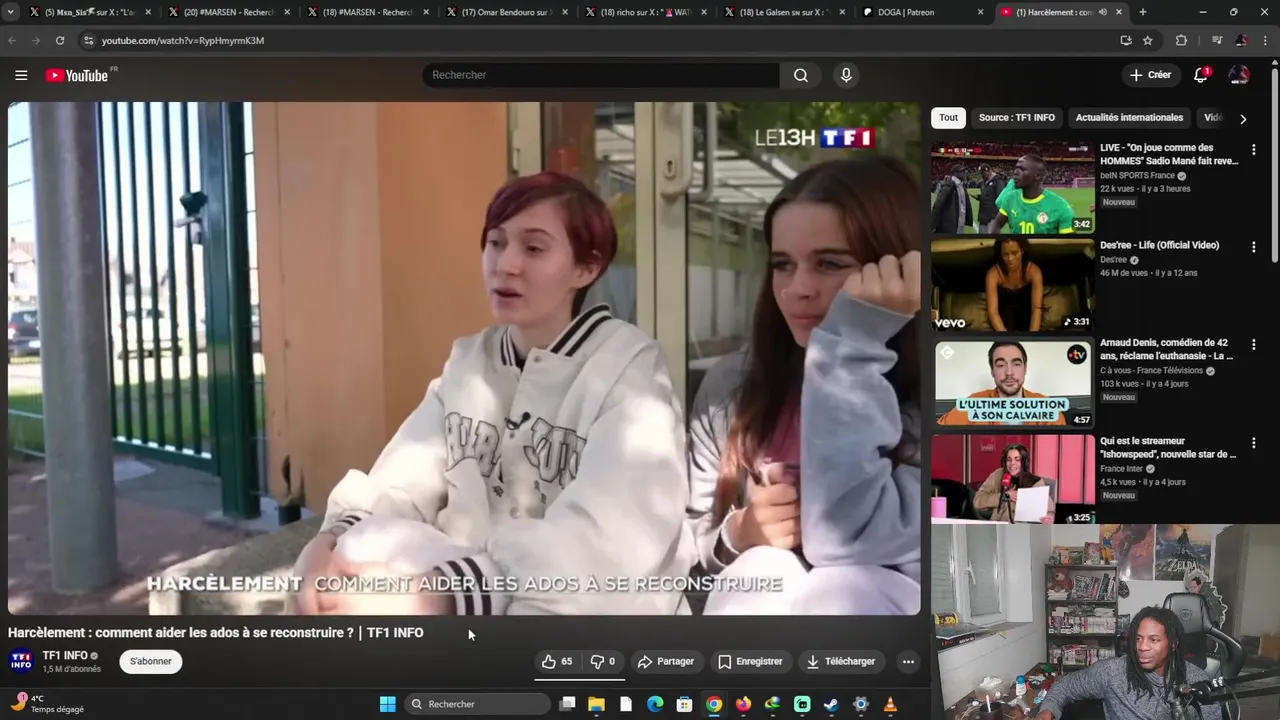Open the TF1 INFO channel avatar
The height and width of the screenshot is (720, 1280).
click(x=21, y=661)
